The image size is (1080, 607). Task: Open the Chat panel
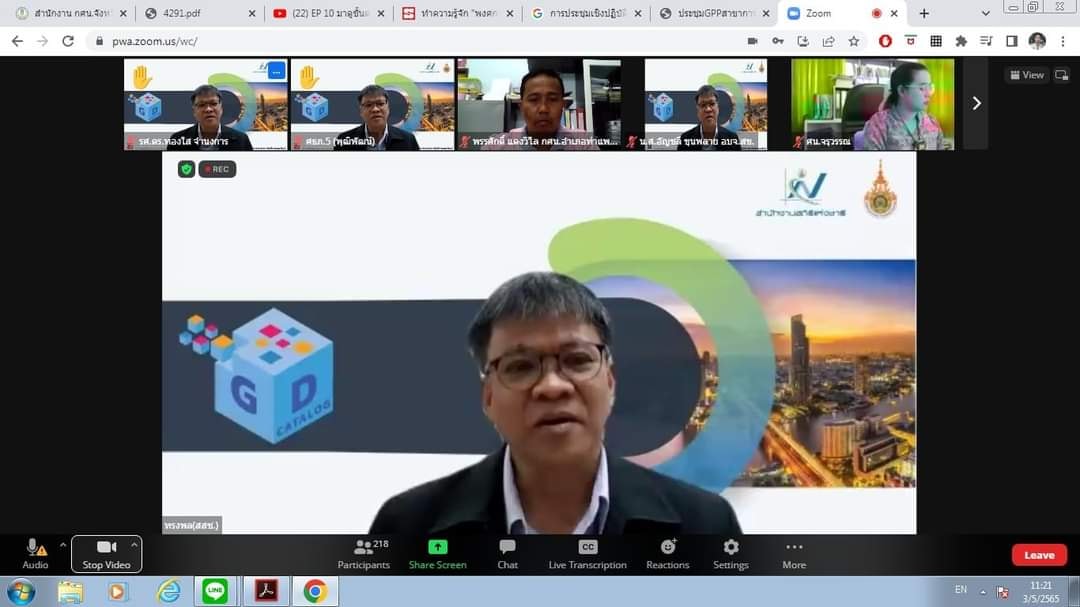[507, 554]
